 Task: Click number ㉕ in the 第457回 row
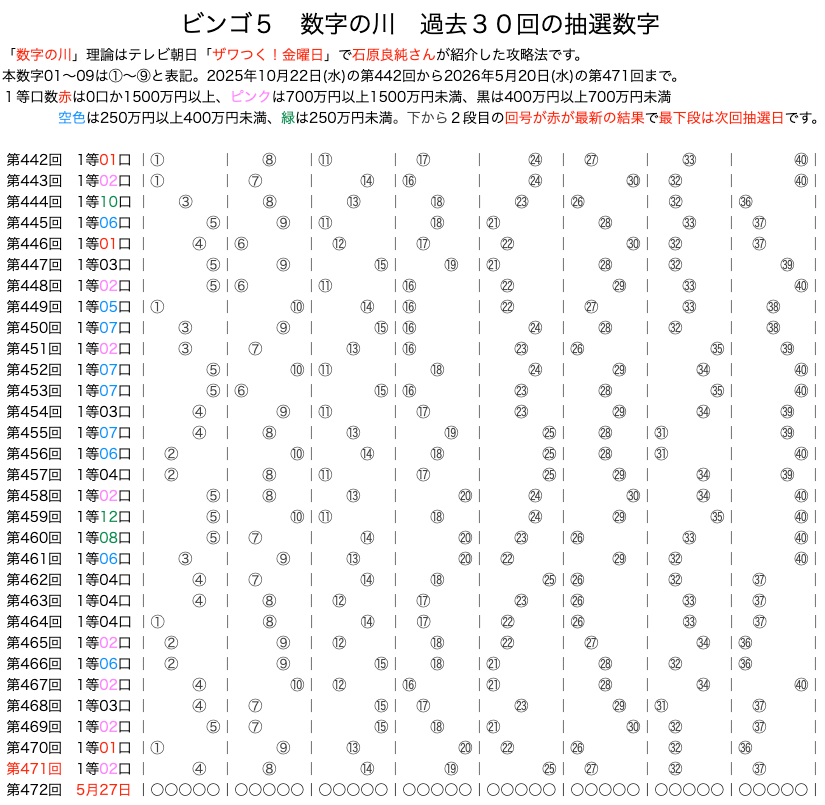pos(549,475)
